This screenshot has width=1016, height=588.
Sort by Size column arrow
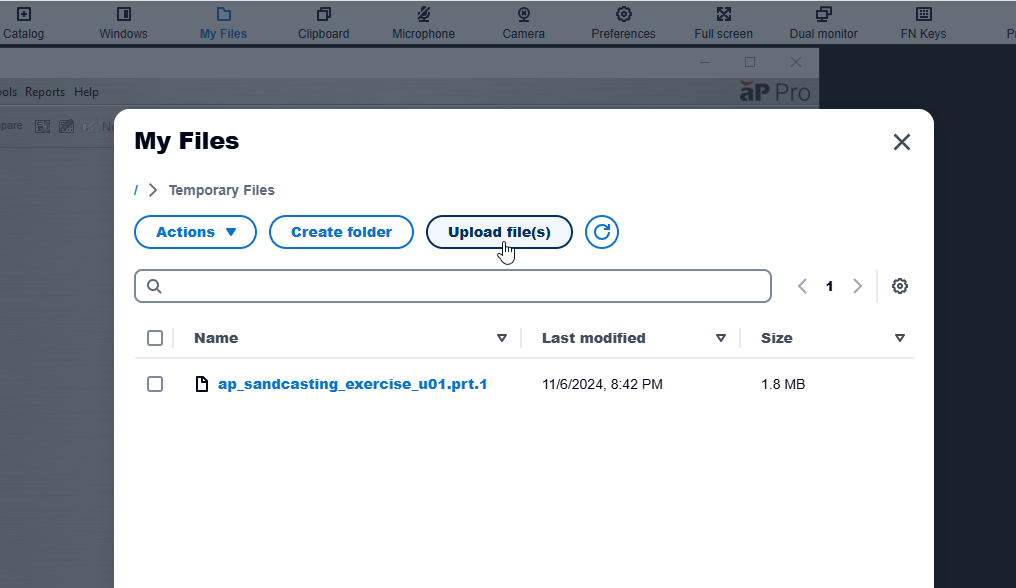[x=899, y=338]
